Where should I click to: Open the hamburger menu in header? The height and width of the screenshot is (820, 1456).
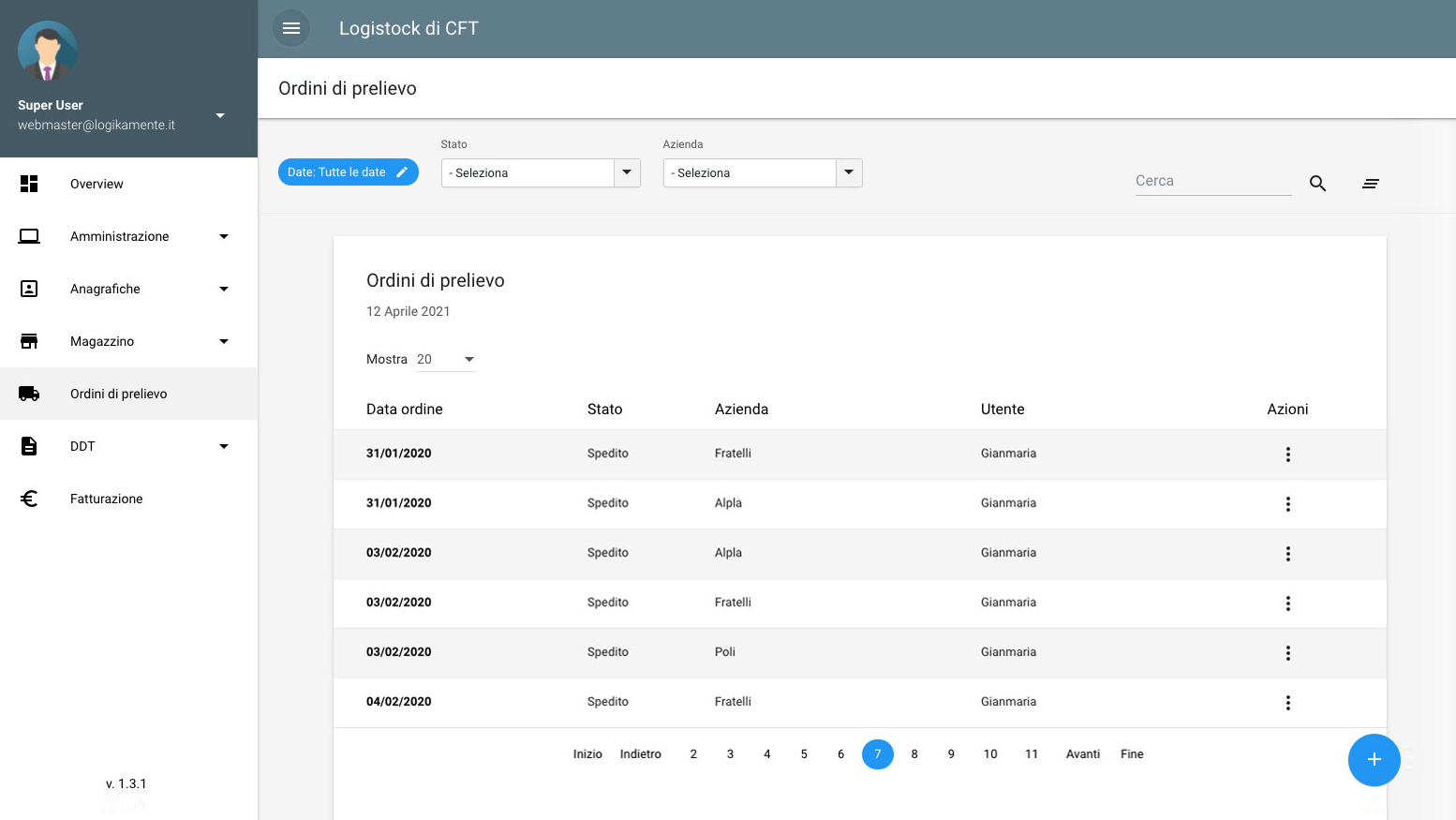(291, 28)
